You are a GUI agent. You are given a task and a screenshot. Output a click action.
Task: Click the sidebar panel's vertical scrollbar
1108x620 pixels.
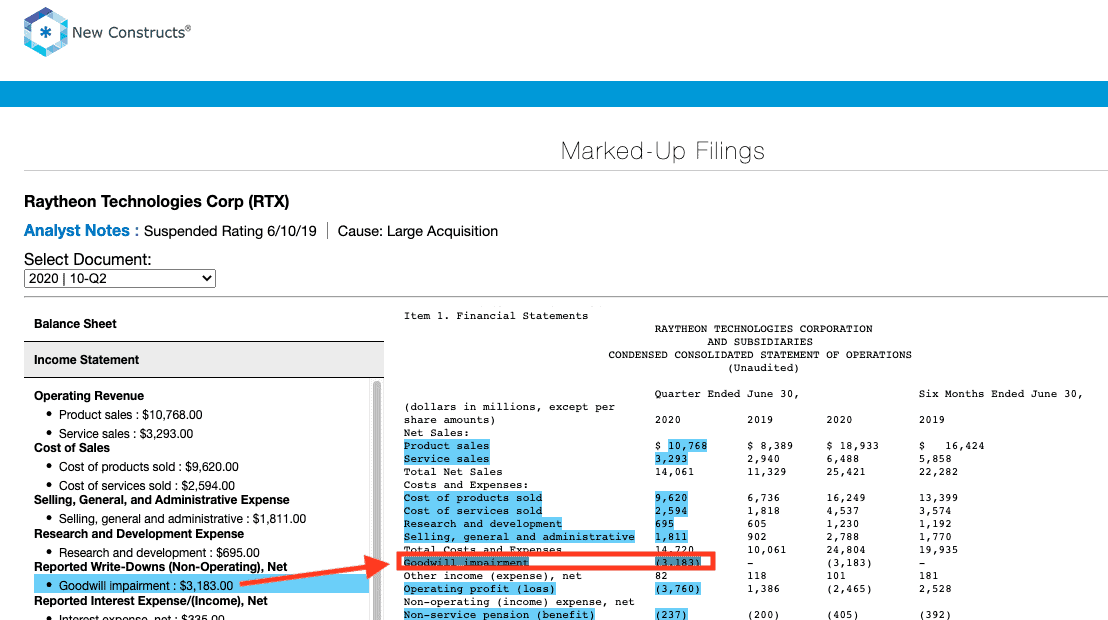point(377,499)
